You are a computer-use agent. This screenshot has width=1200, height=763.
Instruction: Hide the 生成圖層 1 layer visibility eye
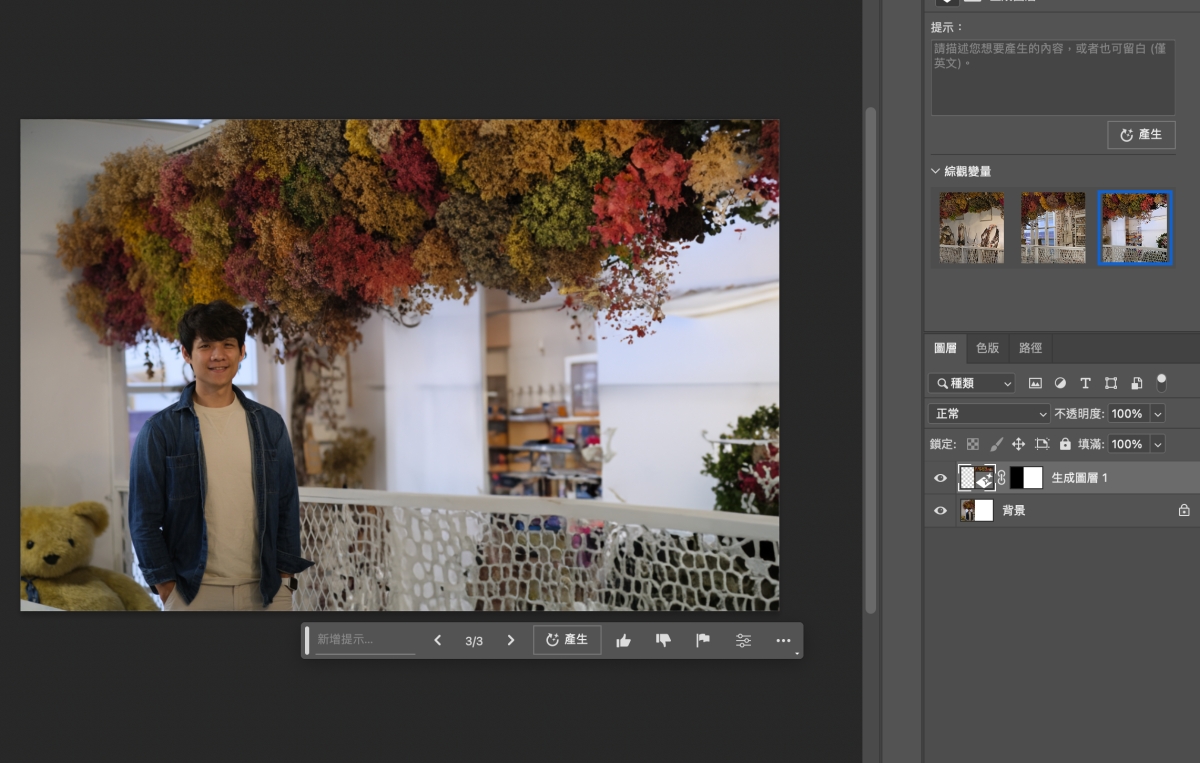940,478
